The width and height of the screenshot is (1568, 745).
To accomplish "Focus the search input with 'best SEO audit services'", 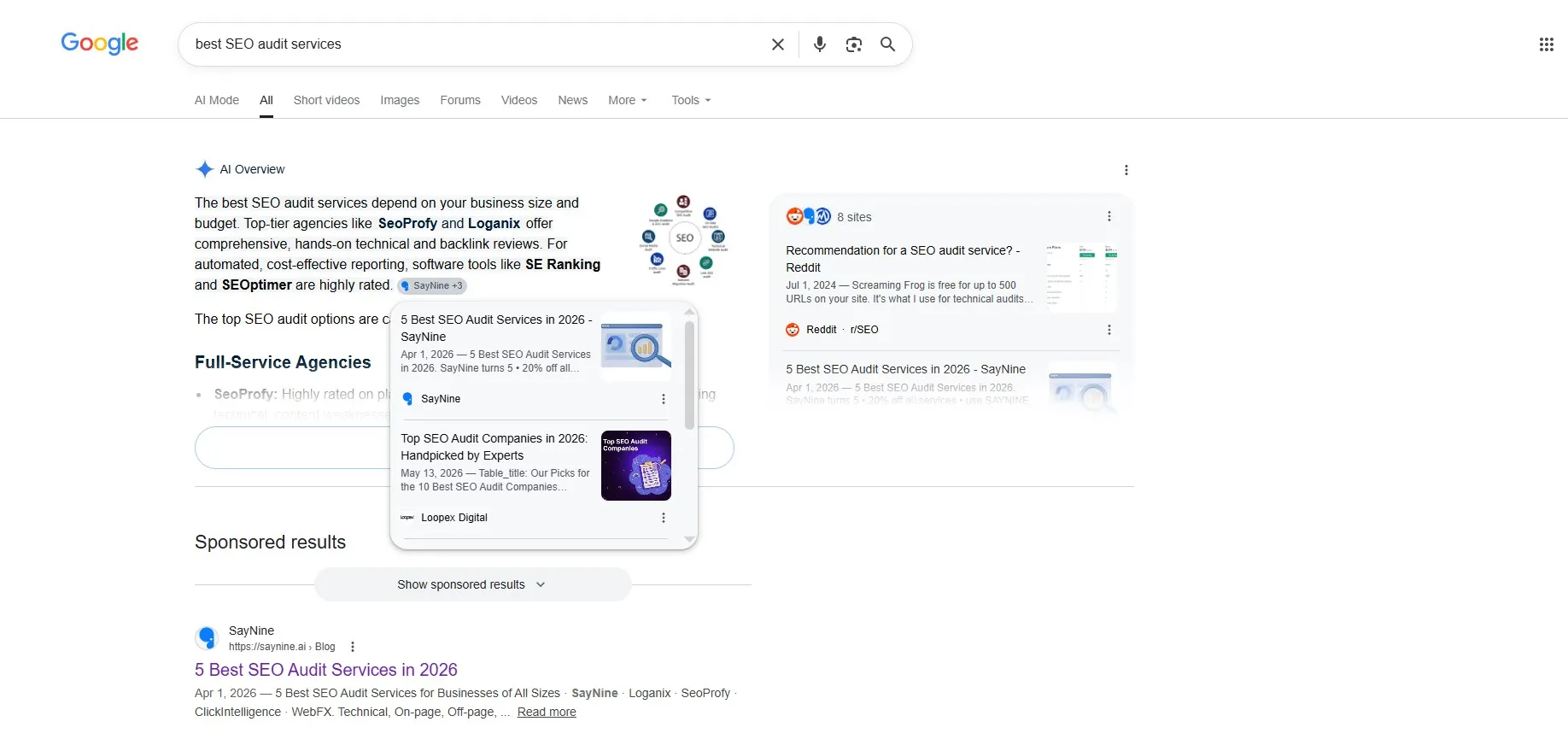I will click(474, 44).
